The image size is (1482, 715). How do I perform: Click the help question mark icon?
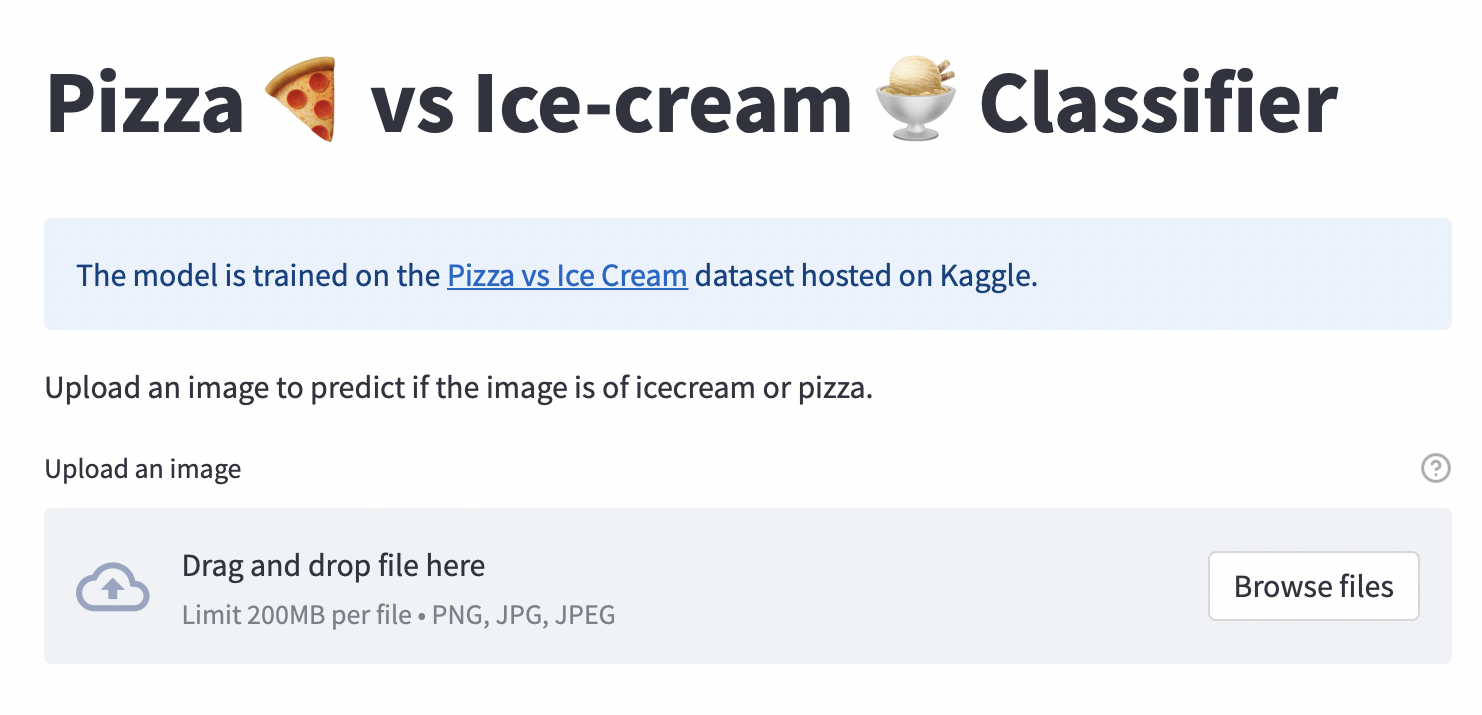1435,468
